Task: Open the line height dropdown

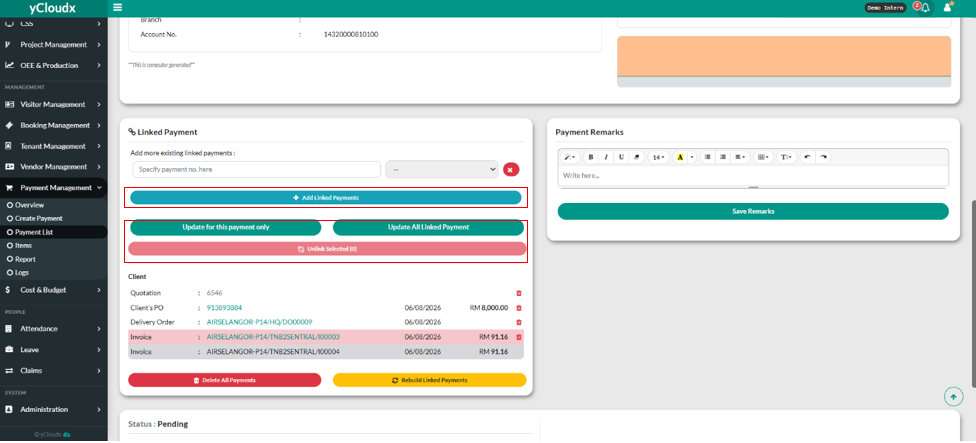Action: tap(786, 157)
